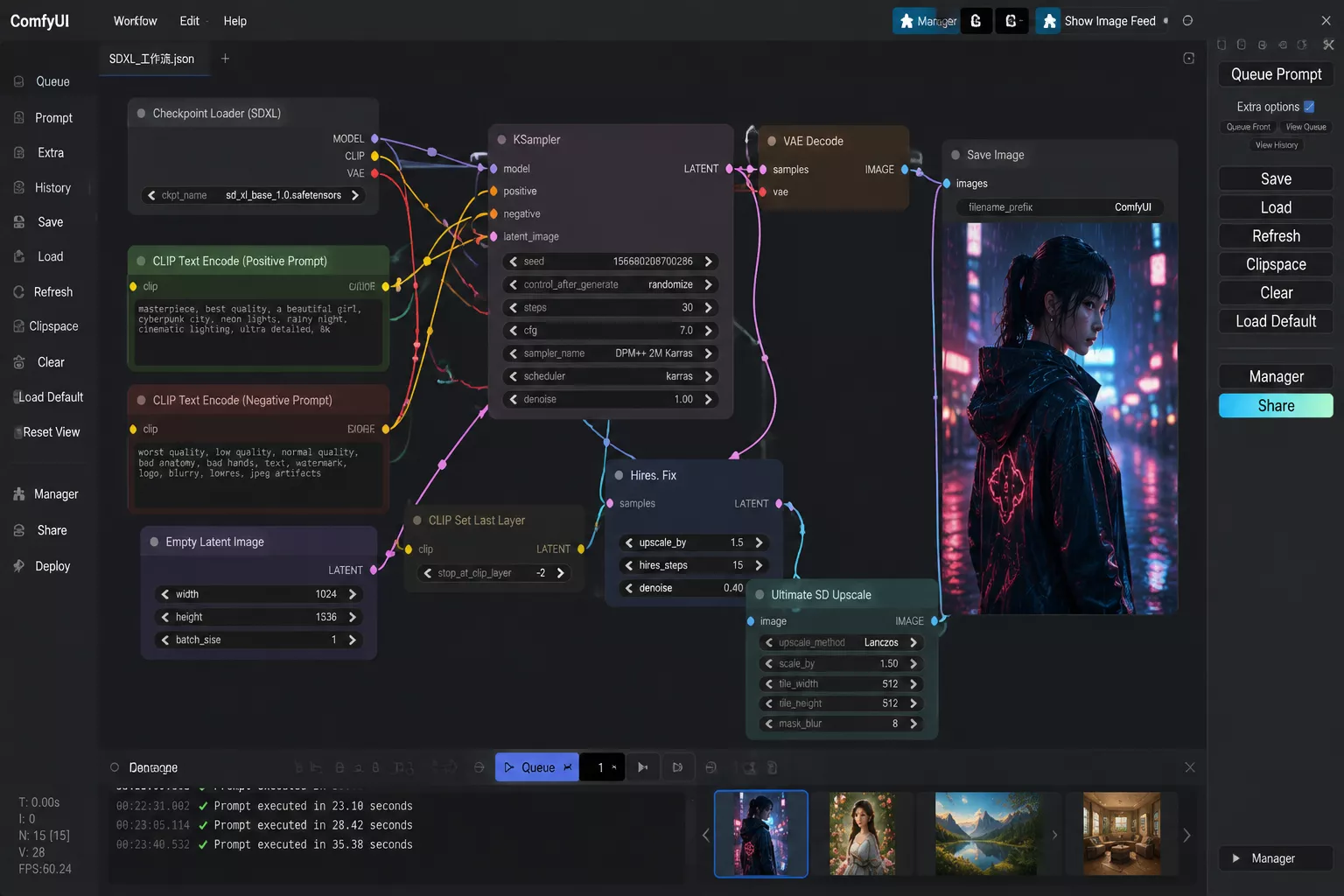Collapse the Hires. Fix node title dot
Viewport: 1344px width, 896px height.
[619, 475]
